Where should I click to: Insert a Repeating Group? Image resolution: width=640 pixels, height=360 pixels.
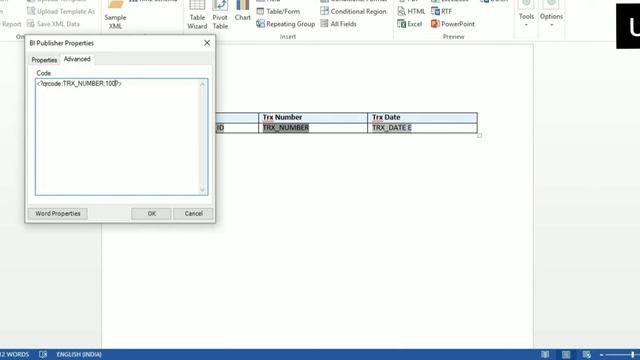[286, 24]
